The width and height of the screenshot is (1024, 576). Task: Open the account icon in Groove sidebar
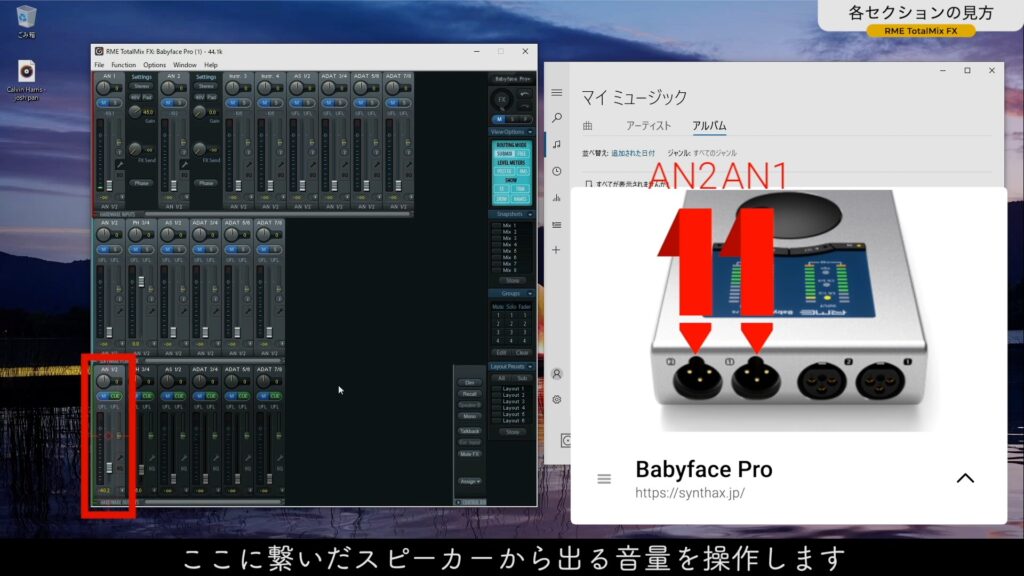(x=556, y=374)
